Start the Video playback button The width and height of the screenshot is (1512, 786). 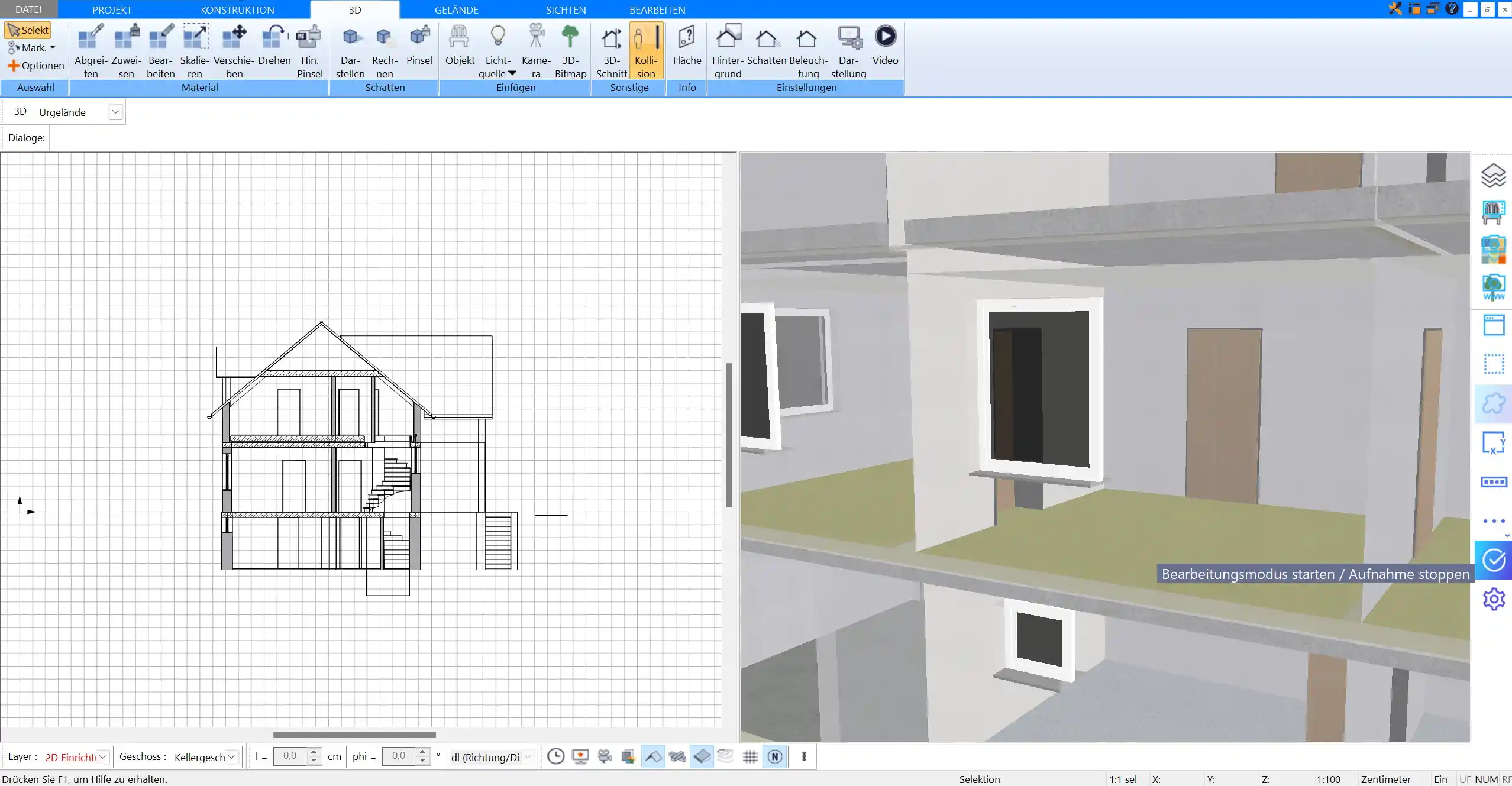(885, 45)
